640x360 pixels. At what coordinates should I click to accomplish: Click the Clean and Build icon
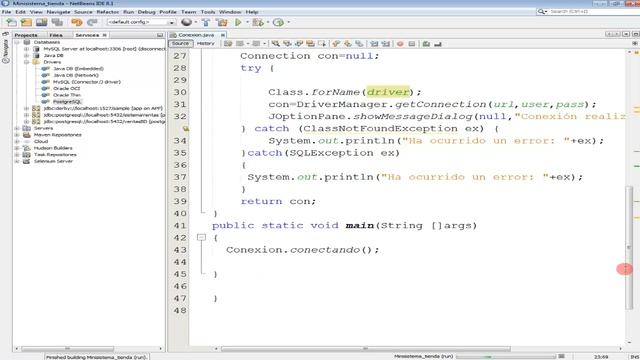point(222,22)
